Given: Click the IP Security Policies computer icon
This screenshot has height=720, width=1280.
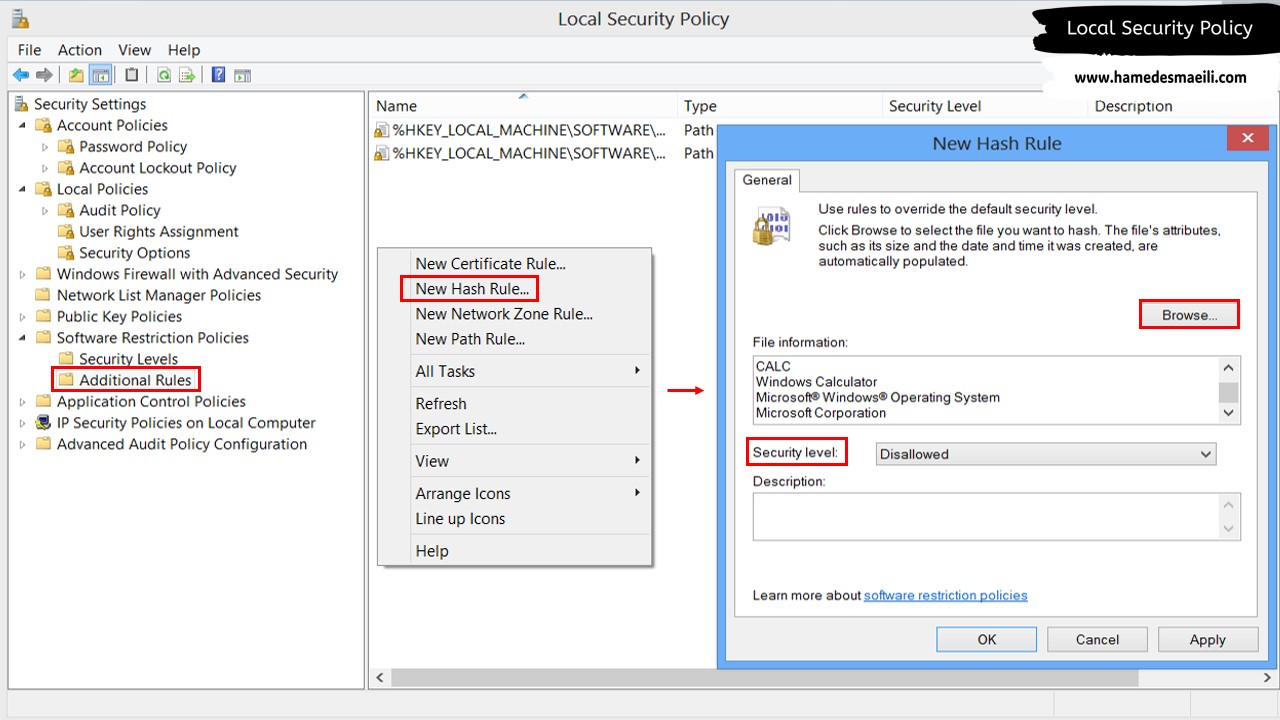Looking at the screenshot, I should click(x=43, y=423).
